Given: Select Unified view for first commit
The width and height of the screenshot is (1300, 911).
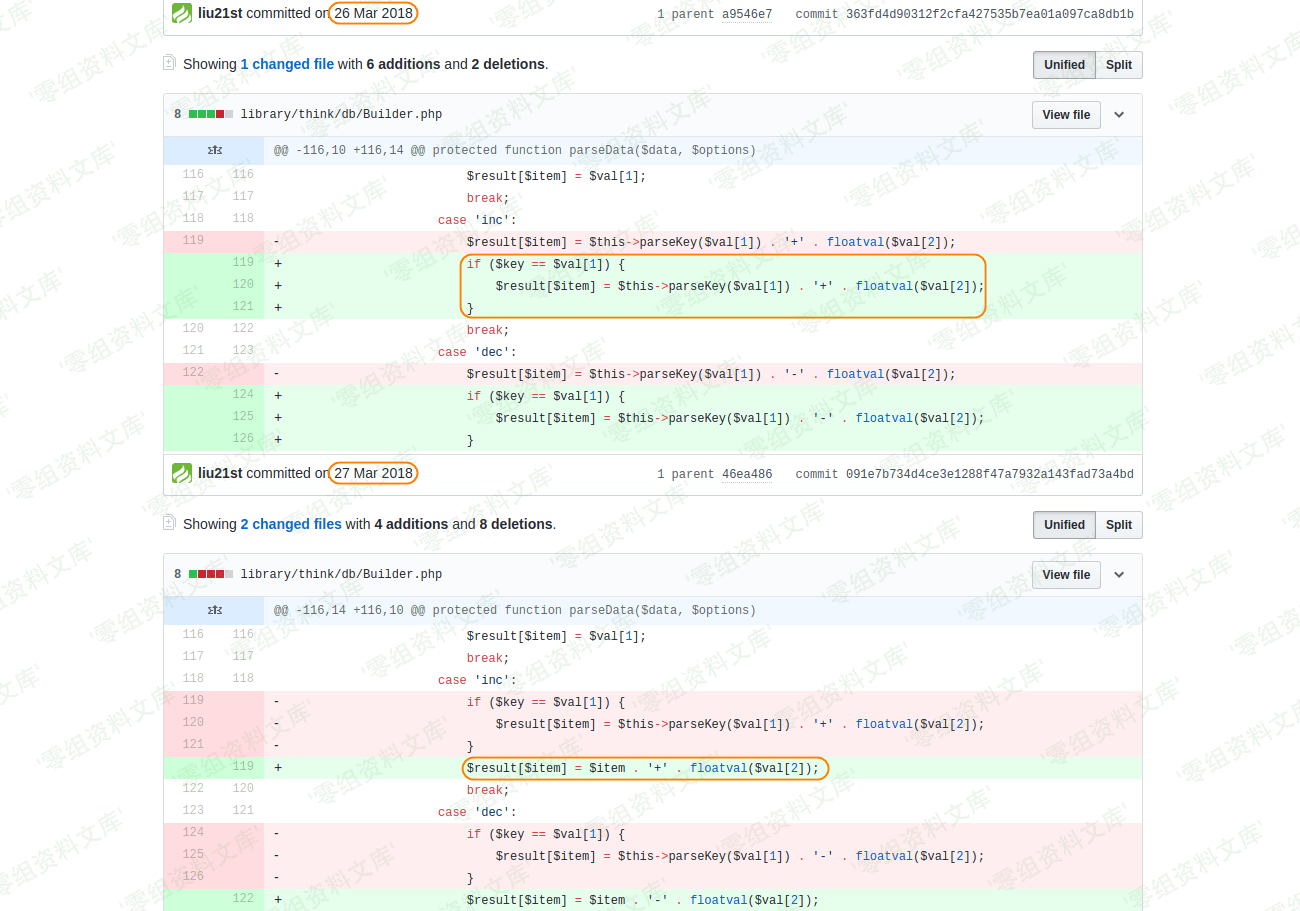Looking at the screenshot, I should 1064,65.
